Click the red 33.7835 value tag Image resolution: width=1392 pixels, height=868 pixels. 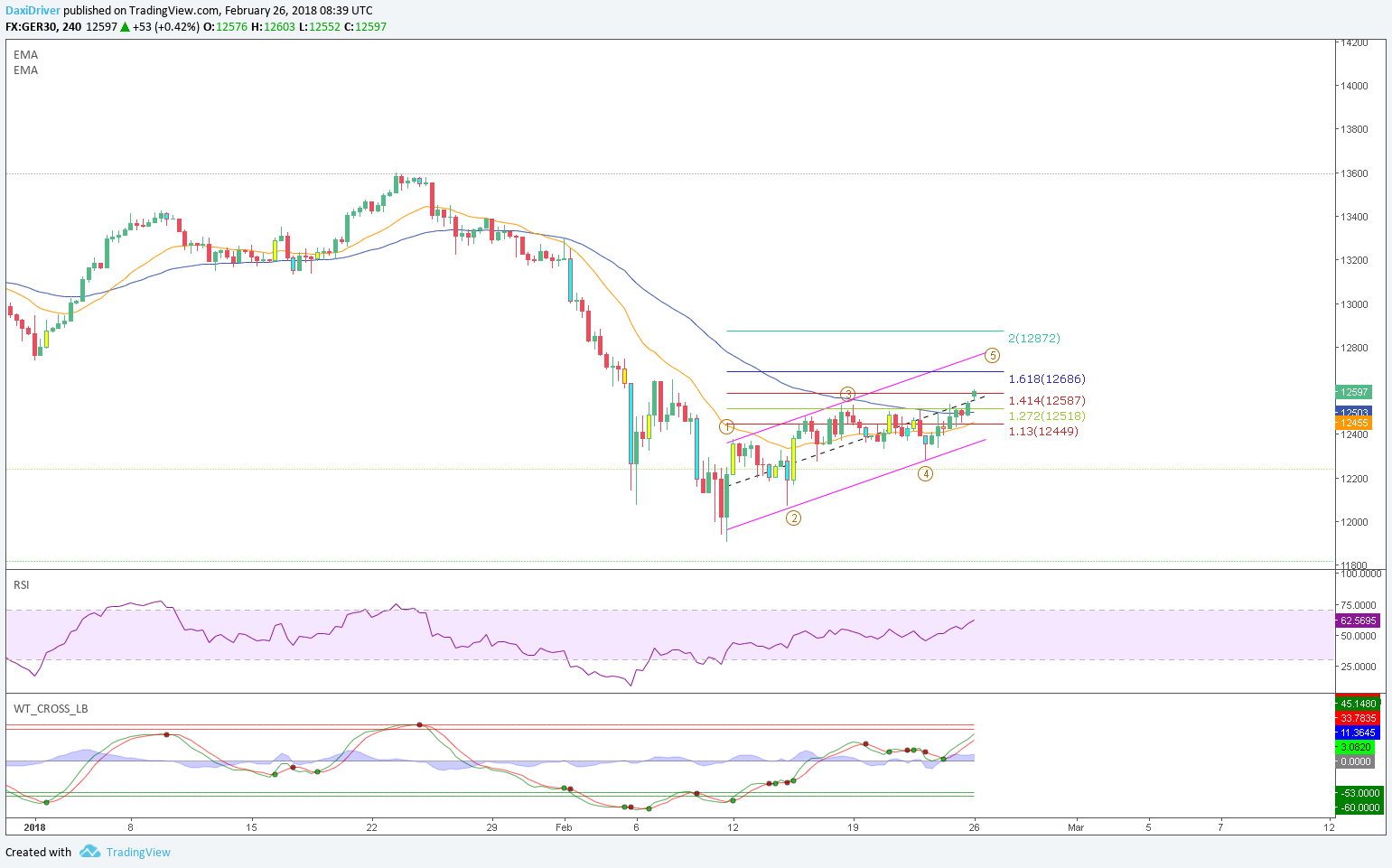[x=1358, y=718]
